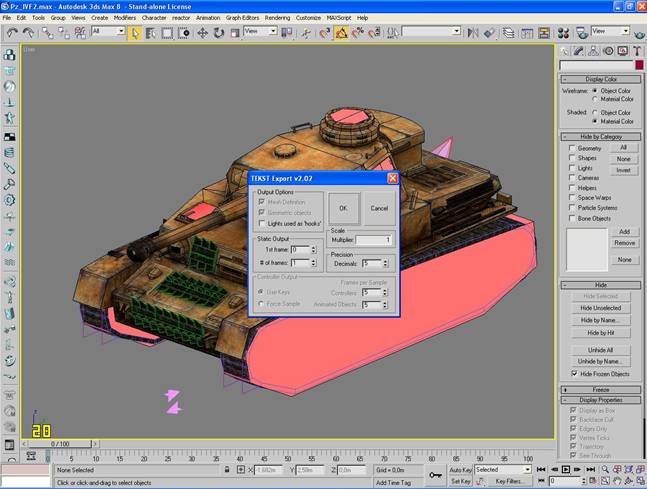Activate the Select Object arrow tool
Viewport: 647px width, 489px height.
pos(135,33)
